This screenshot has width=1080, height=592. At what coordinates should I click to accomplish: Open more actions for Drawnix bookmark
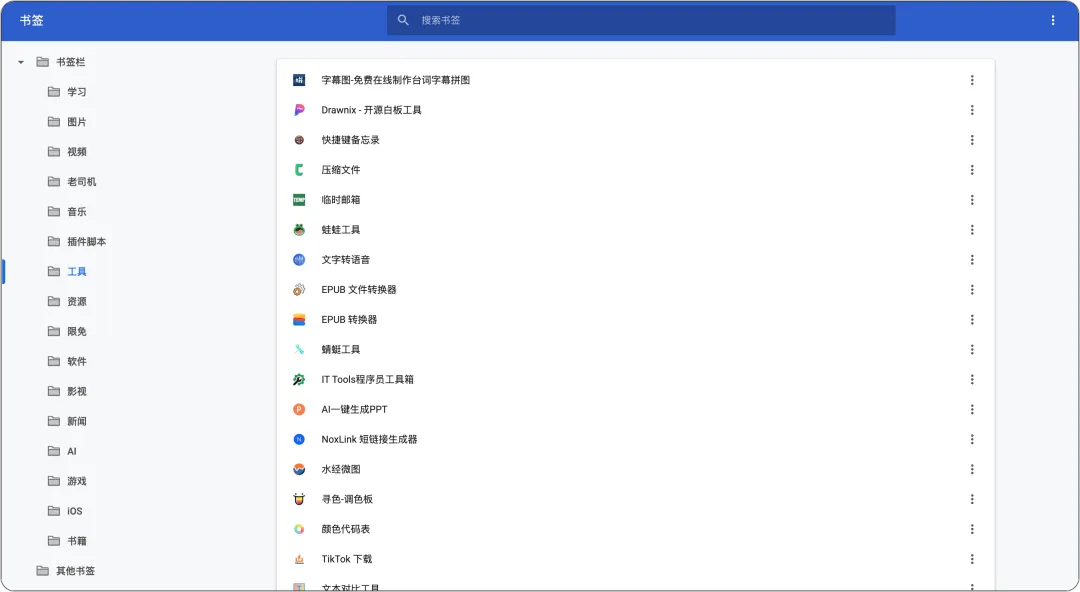pyautogui.click(x=972, y=110)
